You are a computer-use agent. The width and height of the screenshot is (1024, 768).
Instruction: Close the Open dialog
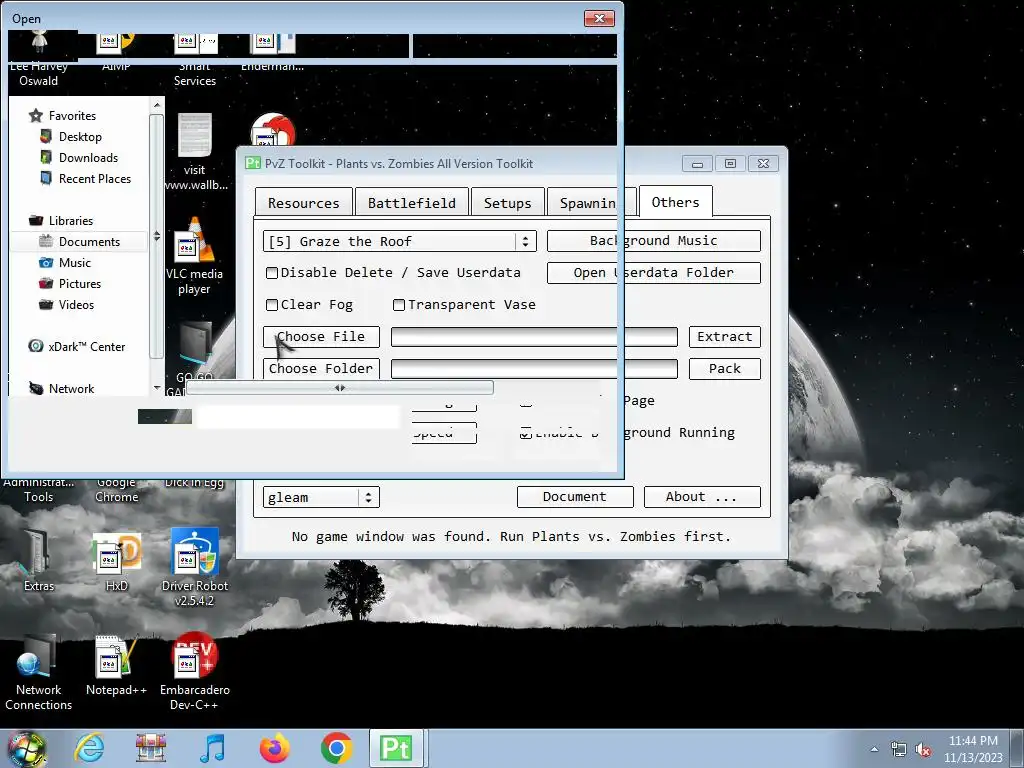click(599, 18)
